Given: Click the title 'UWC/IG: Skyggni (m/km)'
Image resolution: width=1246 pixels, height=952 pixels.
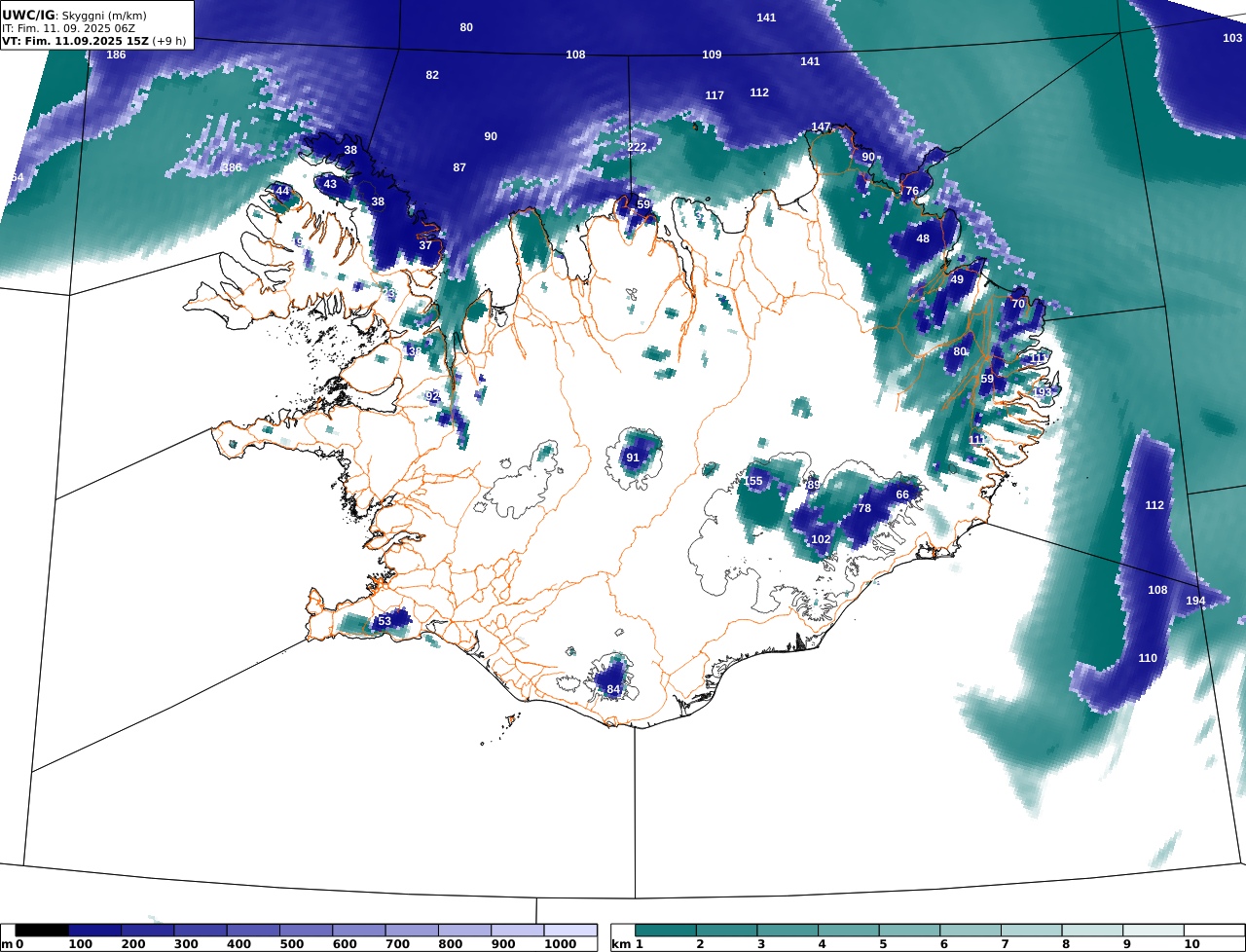Looking at the screenshot, I should tap(76, 15).
